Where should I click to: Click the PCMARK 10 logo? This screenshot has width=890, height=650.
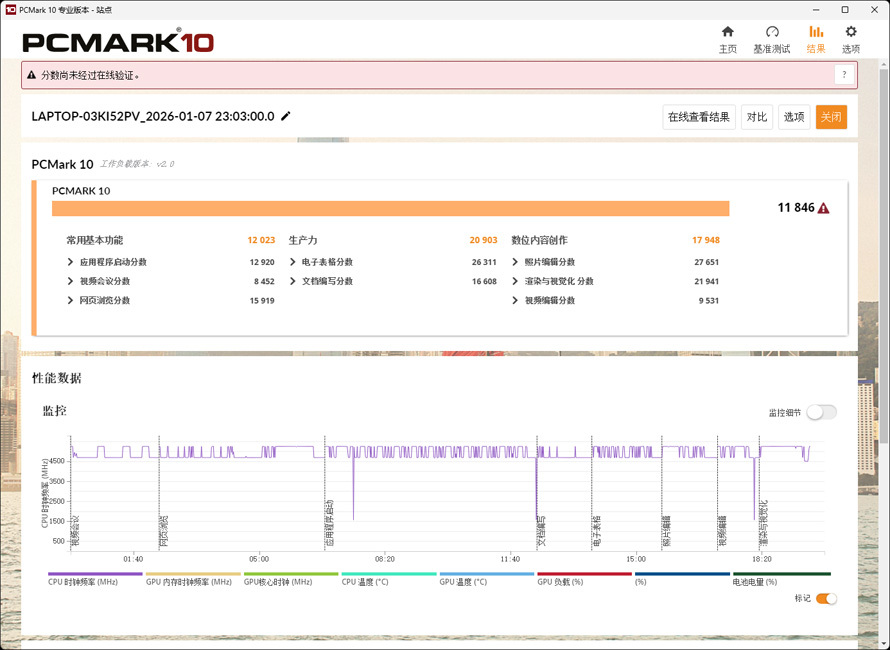tap(118, 41)
